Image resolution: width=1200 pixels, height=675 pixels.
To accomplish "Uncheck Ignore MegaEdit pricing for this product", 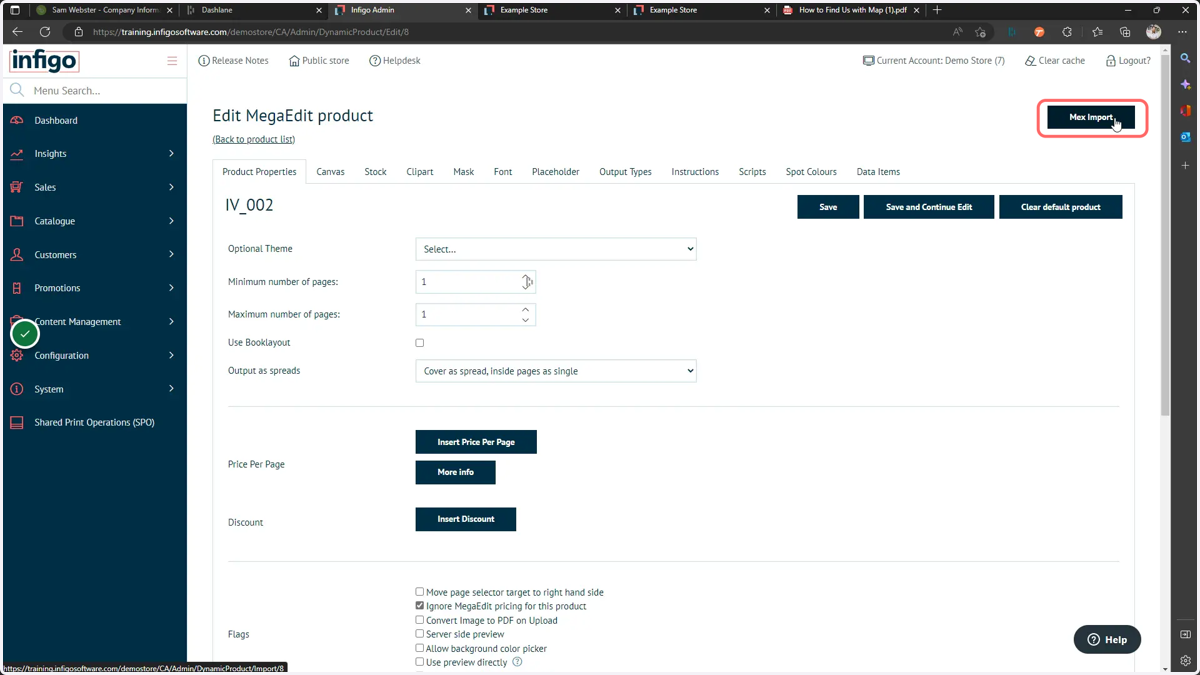I will click(x=420, y=606).
